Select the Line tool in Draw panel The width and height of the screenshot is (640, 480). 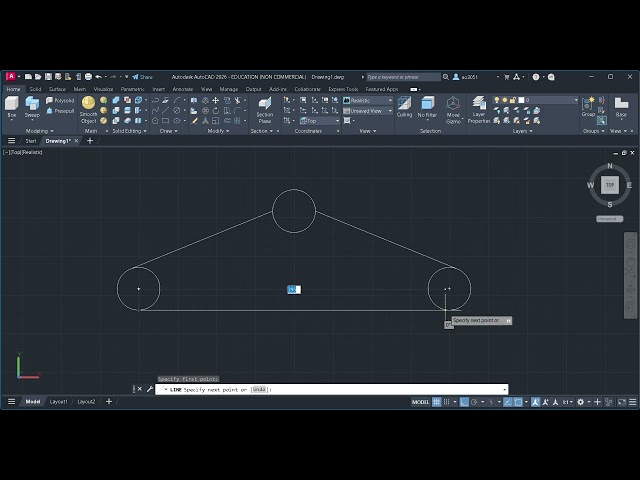click(x=165, y=111)
